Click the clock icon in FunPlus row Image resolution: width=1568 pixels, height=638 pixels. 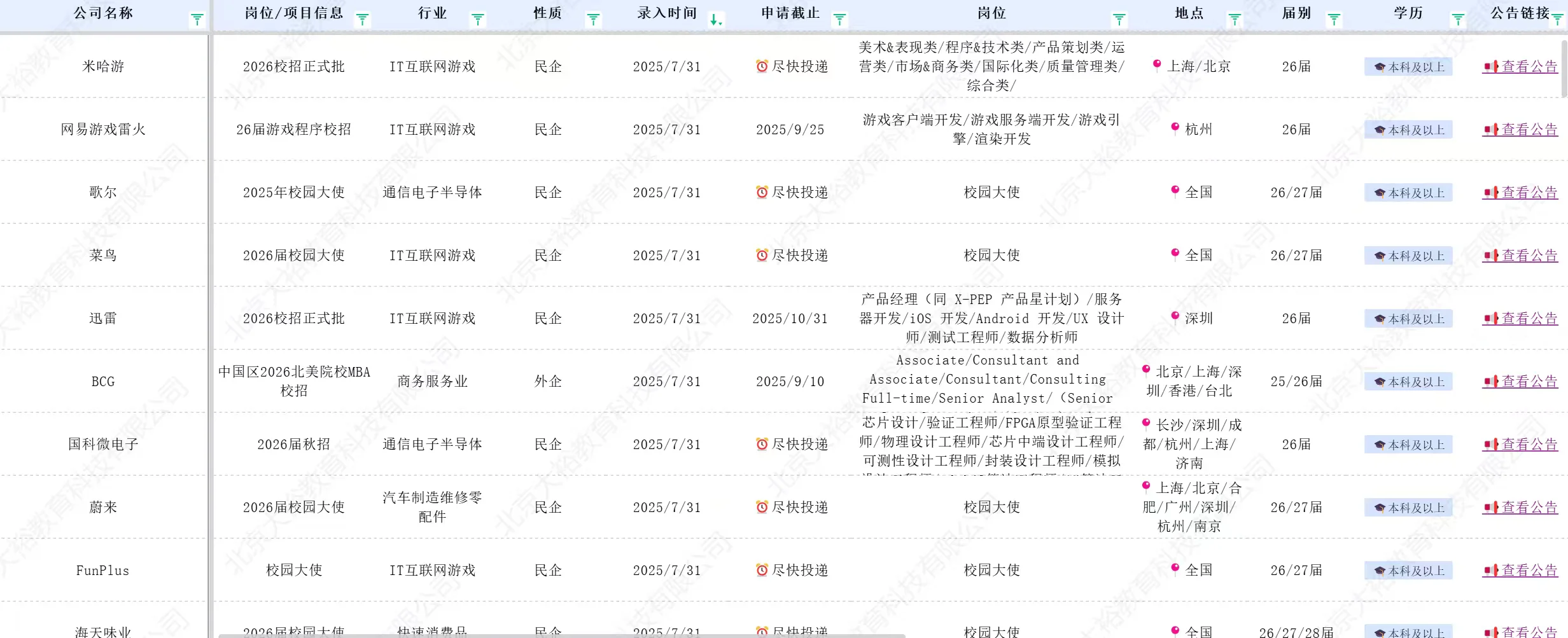click(762, 570)
